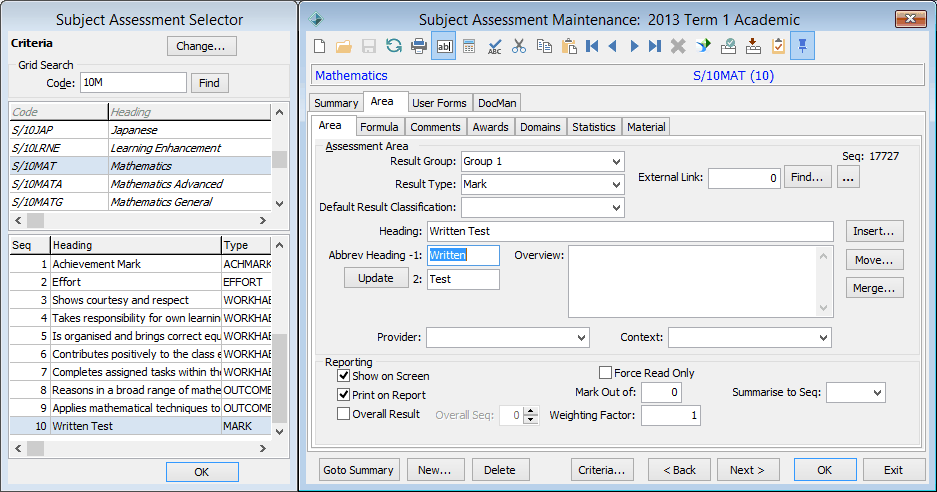Click the Code search input field
Image resolution: width=937 pixels, height=492 pixels.
click(133, 82)
